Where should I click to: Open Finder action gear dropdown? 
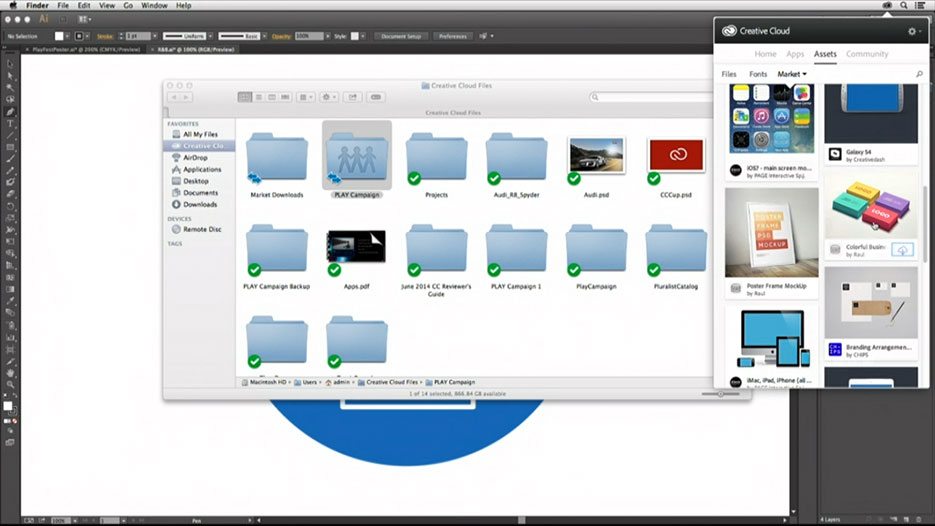click(329, 97)
